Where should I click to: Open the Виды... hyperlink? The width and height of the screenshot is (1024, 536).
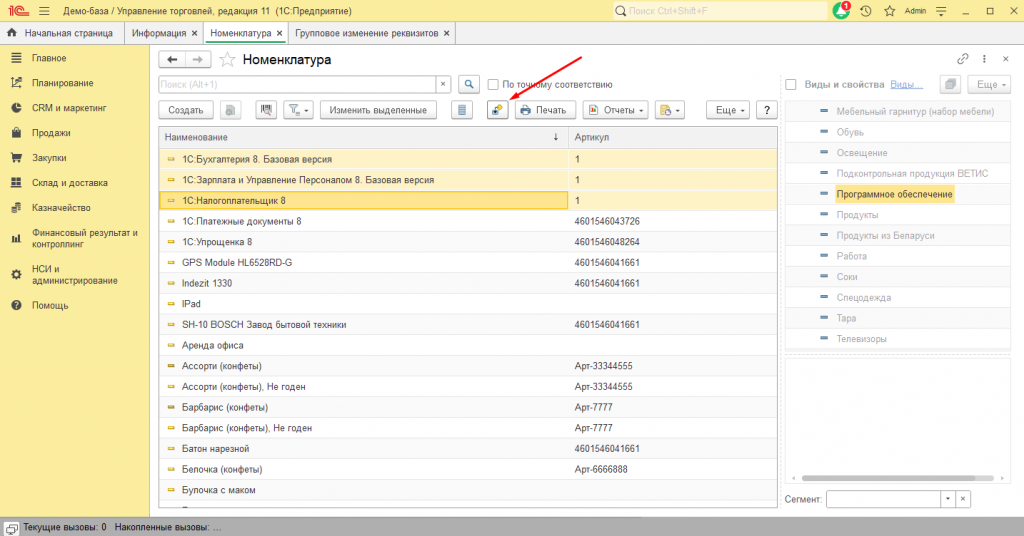(906, 84)
